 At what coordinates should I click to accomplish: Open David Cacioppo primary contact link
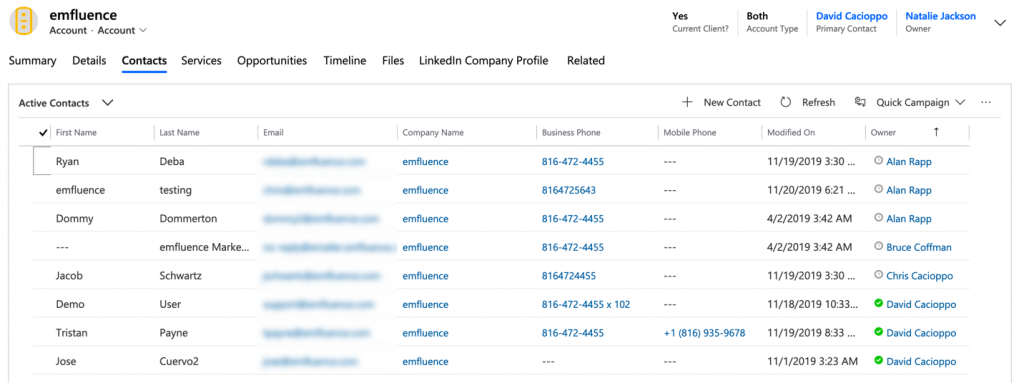coord(852,16)
